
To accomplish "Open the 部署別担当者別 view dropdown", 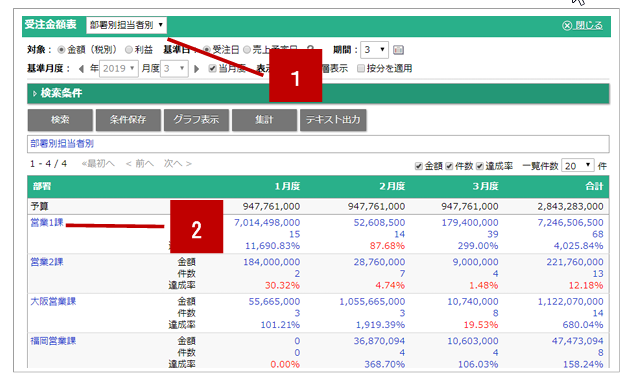I will pyautogui.click(x=126, y=25).
